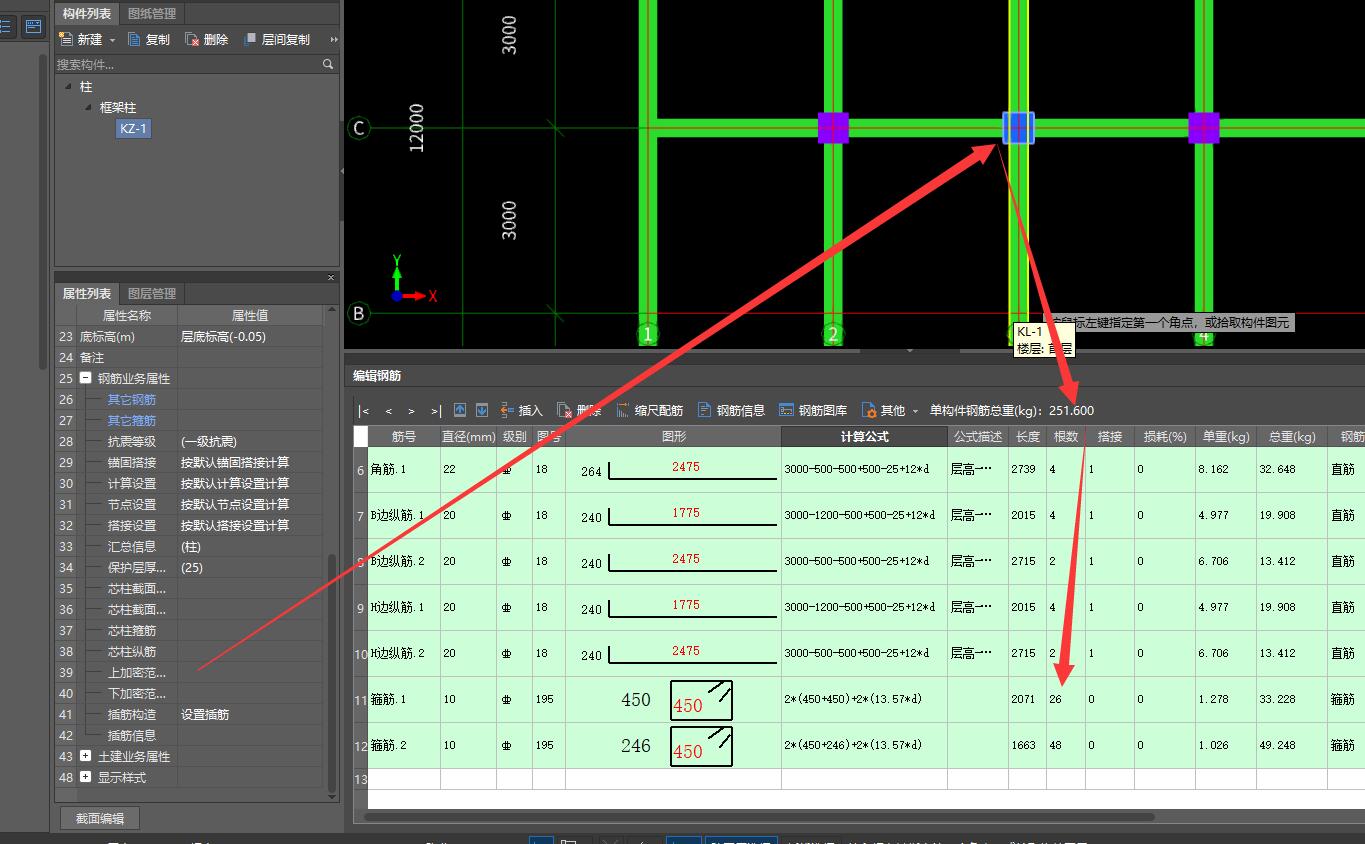Viewport: 1365px width, 844px height.
Task: Click the 底标高 value 层底标高(-0.05)
Action: point(250,336)
